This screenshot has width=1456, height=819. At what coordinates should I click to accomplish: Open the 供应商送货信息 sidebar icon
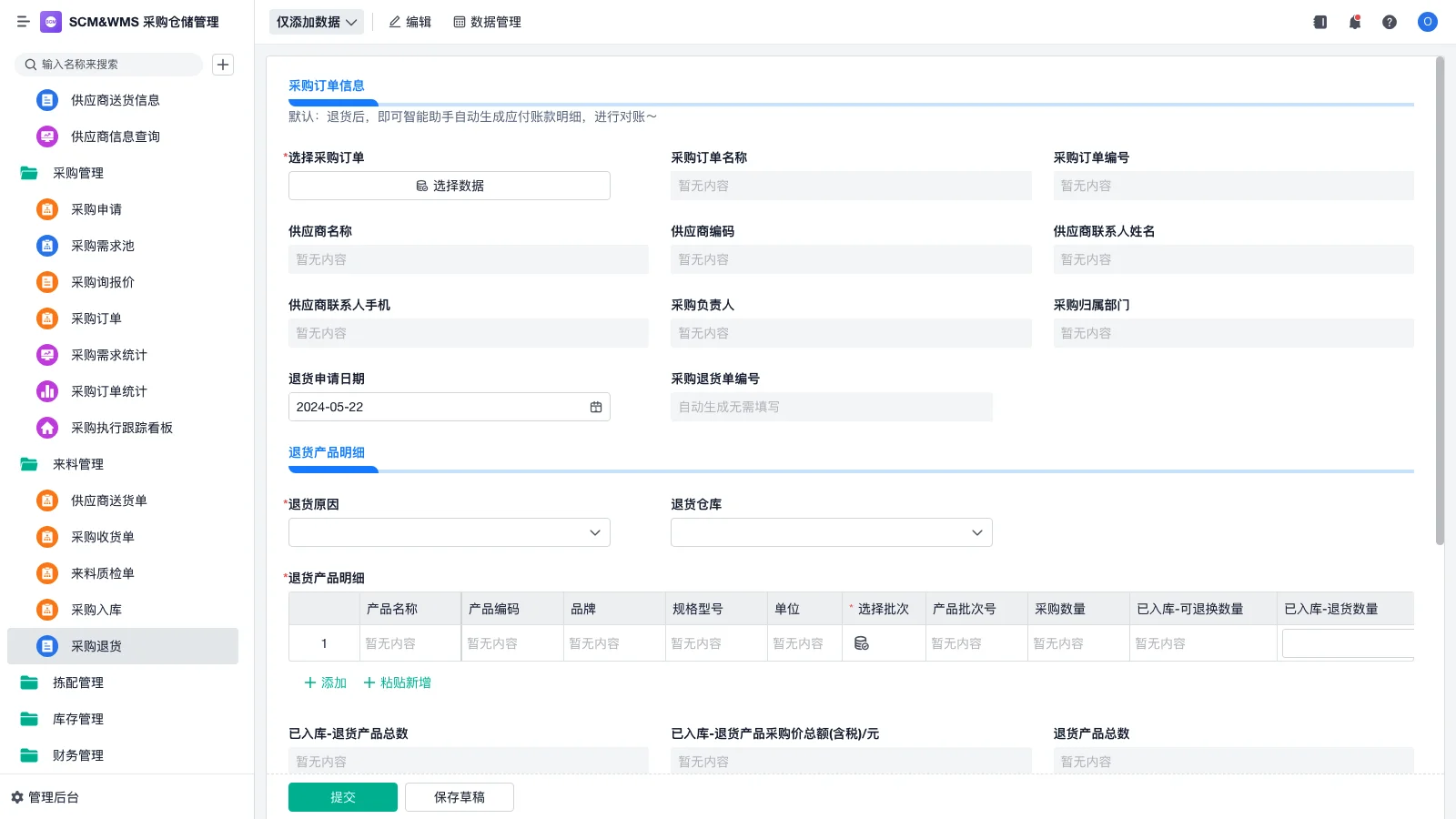[47, 100]
